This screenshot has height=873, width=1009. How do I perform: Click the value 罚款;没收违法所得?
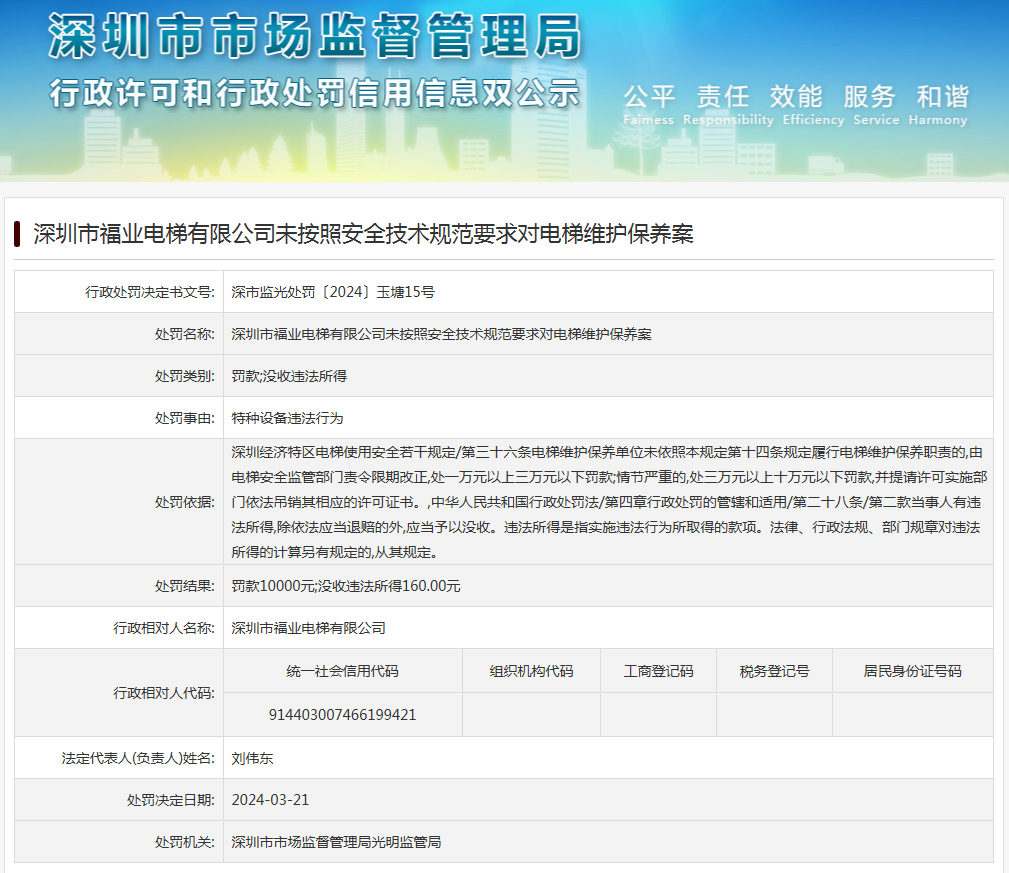pos(289,376)
